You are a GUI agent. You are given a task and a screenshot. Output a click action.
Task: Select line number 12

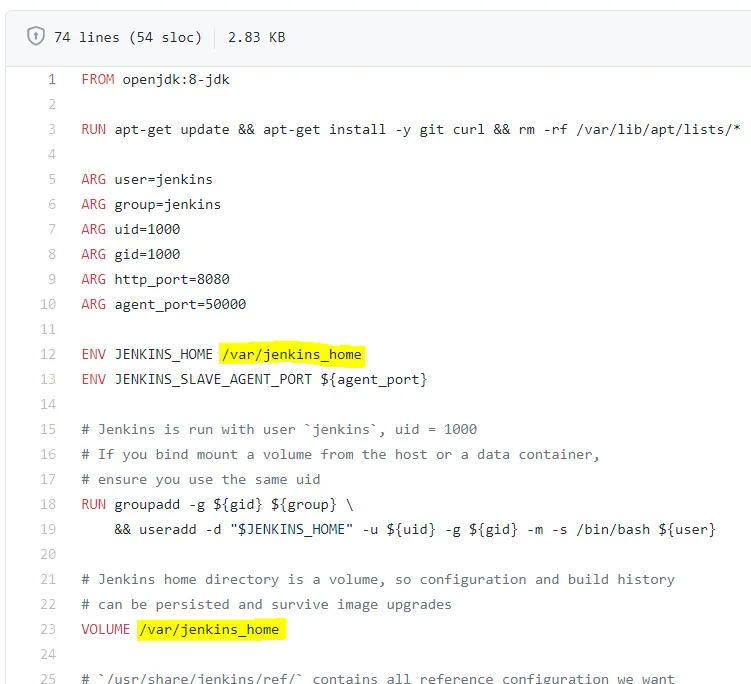pyautogui.click(x=48, y=354)
